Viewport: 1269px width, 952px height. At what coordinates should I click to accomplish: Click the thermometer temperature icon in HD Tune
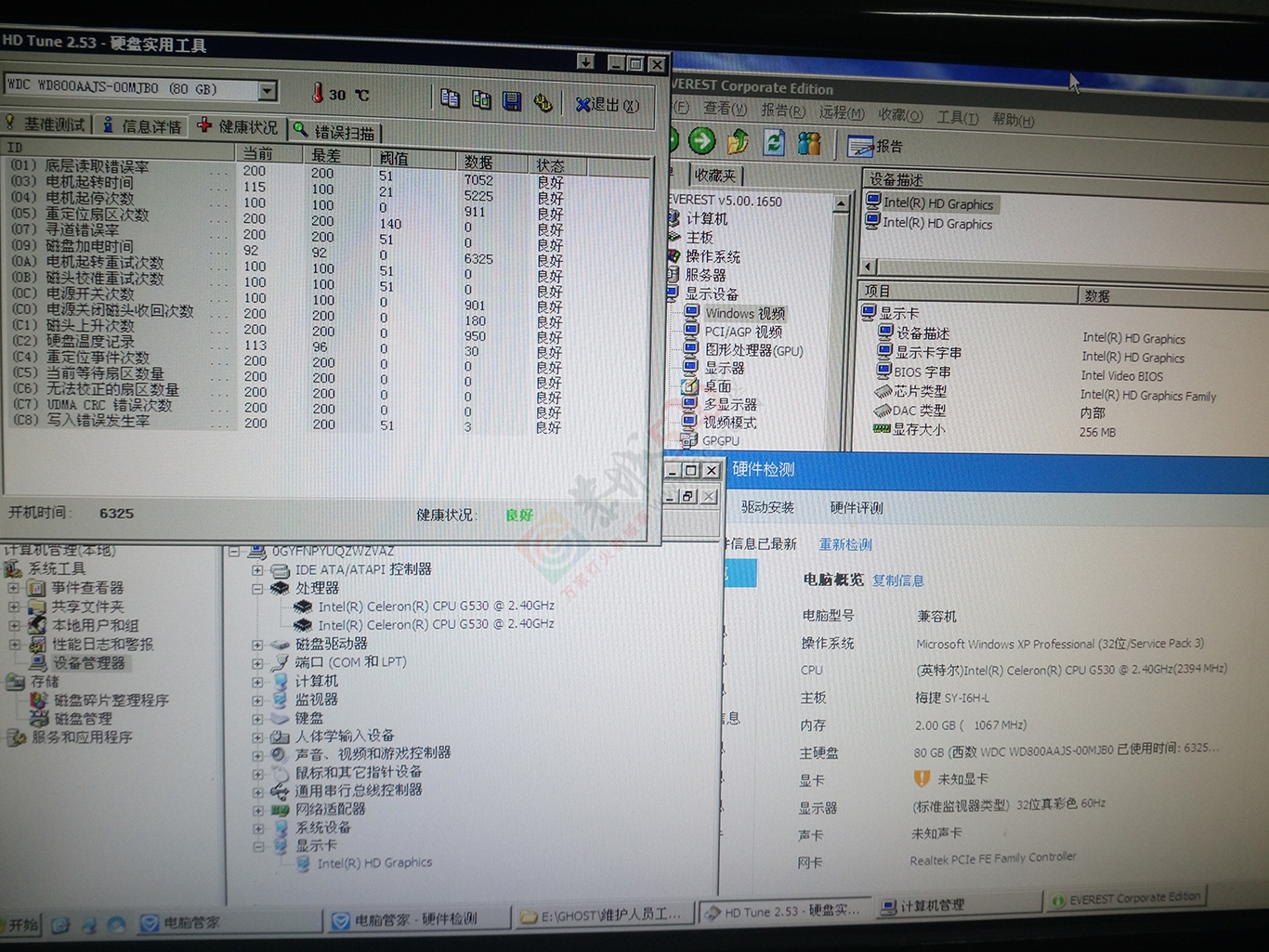click(317, 93)
